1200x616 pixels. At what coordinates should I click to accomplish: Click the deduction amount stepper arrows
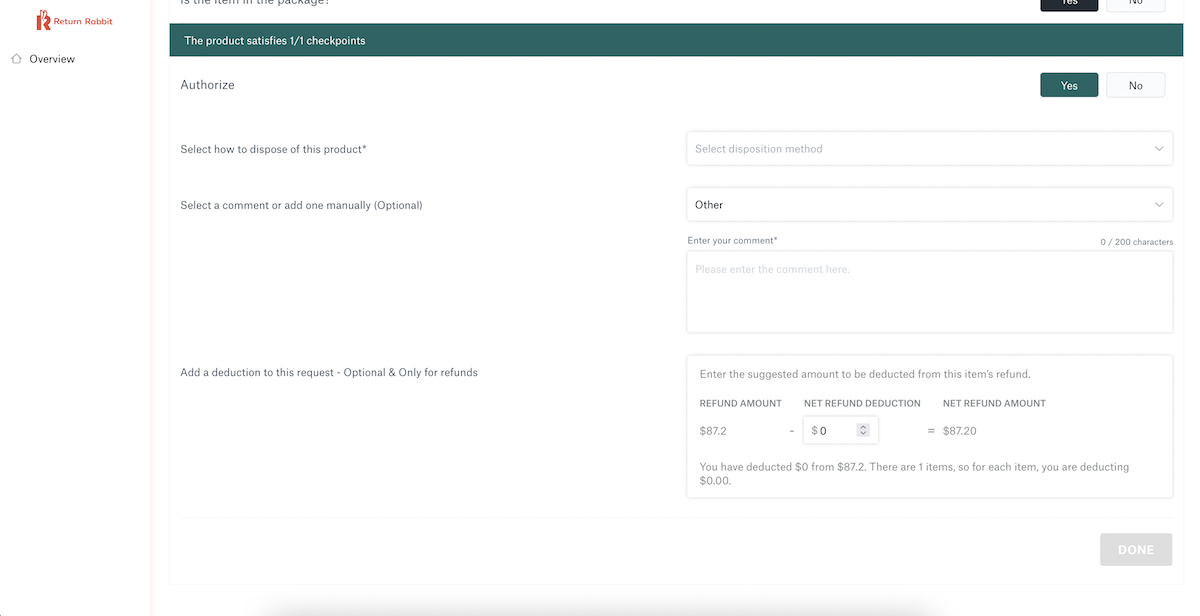click(x=863, y=430)
